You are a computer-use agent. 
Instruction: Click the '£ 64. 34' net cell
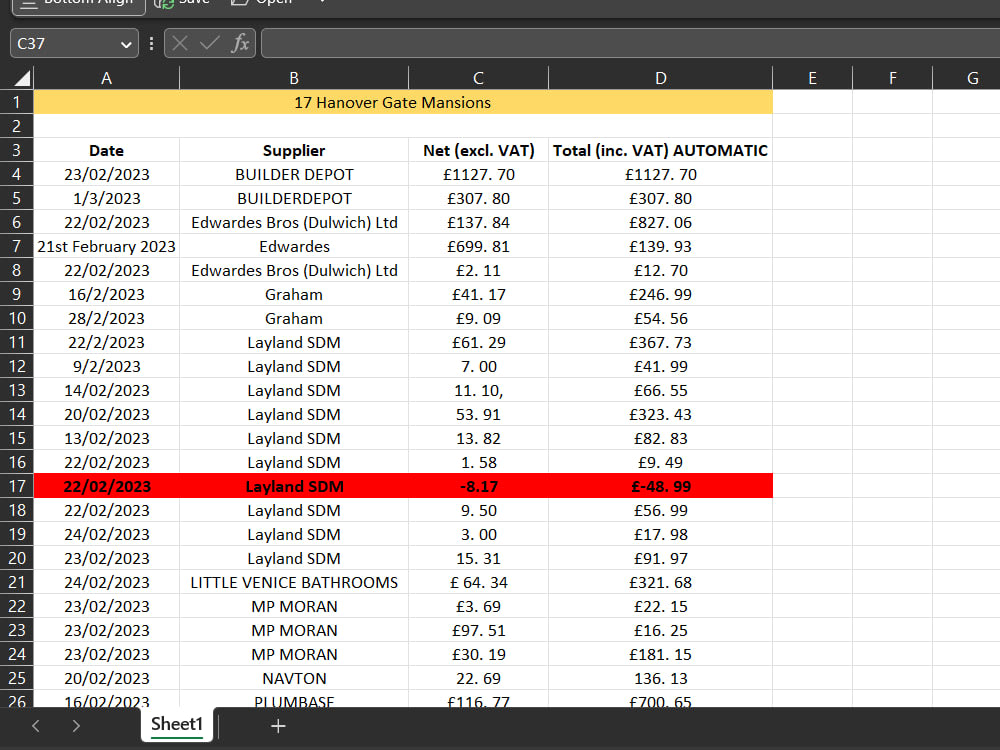click(478, 582)
